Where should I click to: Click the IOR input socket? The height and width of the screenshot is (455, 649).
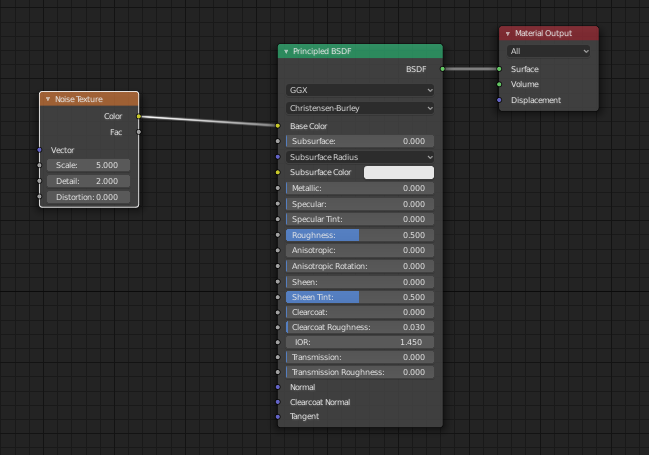pyautogui.click(x=278, y=342)
